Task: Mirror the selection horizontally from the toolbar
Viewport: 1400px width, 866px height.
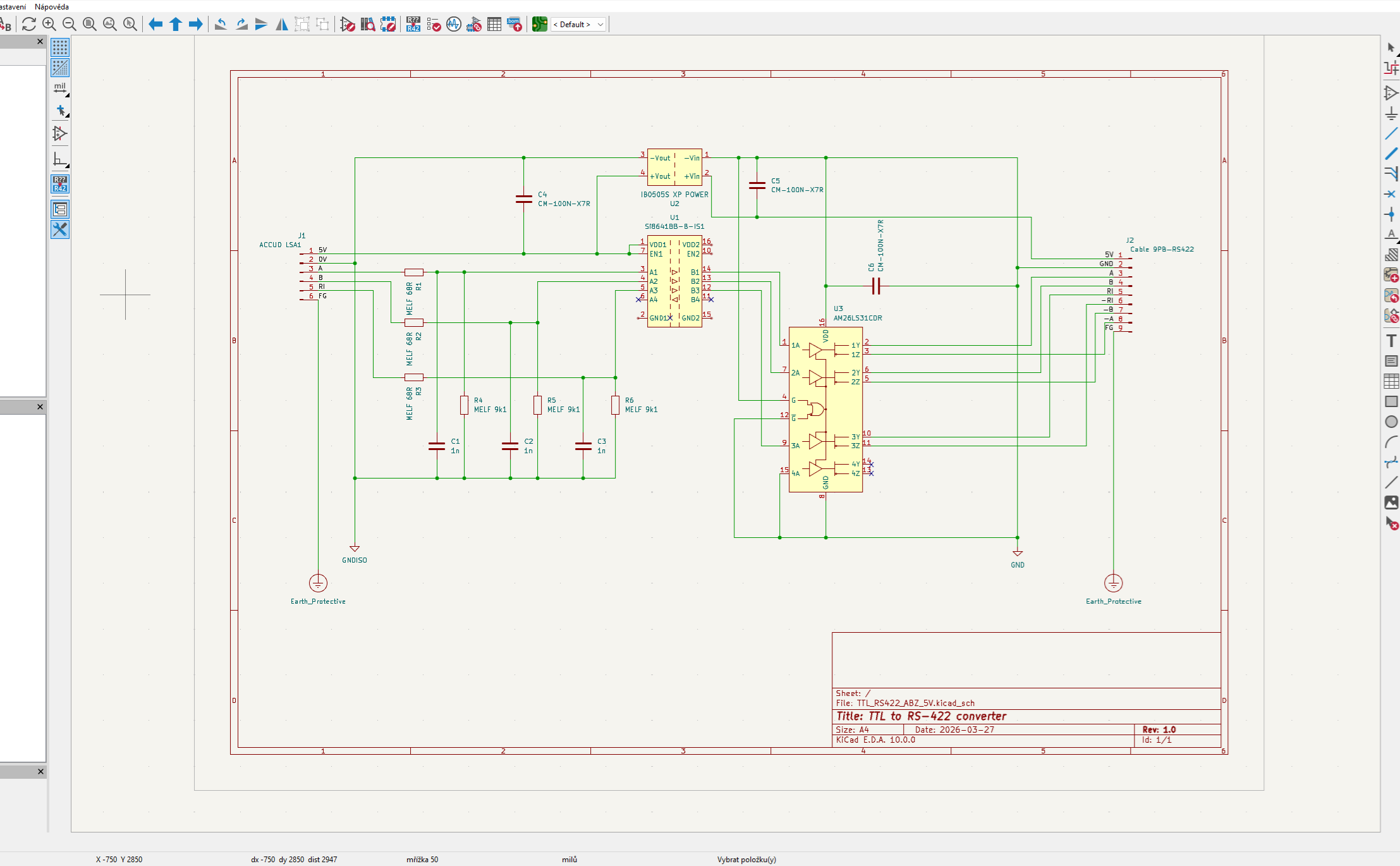Action: point(281,25)
